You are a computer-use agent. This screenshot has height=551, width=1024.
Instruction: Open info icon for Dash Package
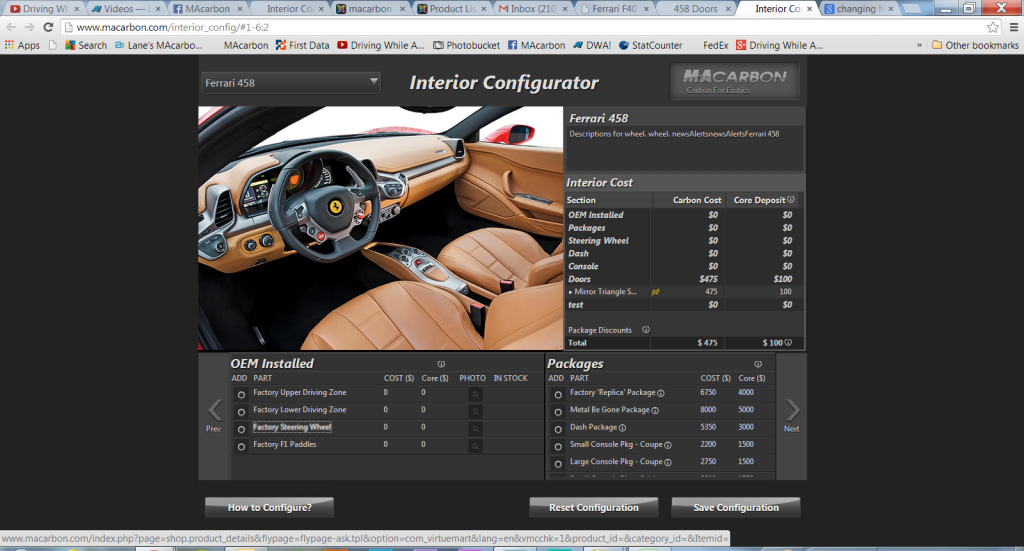tap(622, 428)
